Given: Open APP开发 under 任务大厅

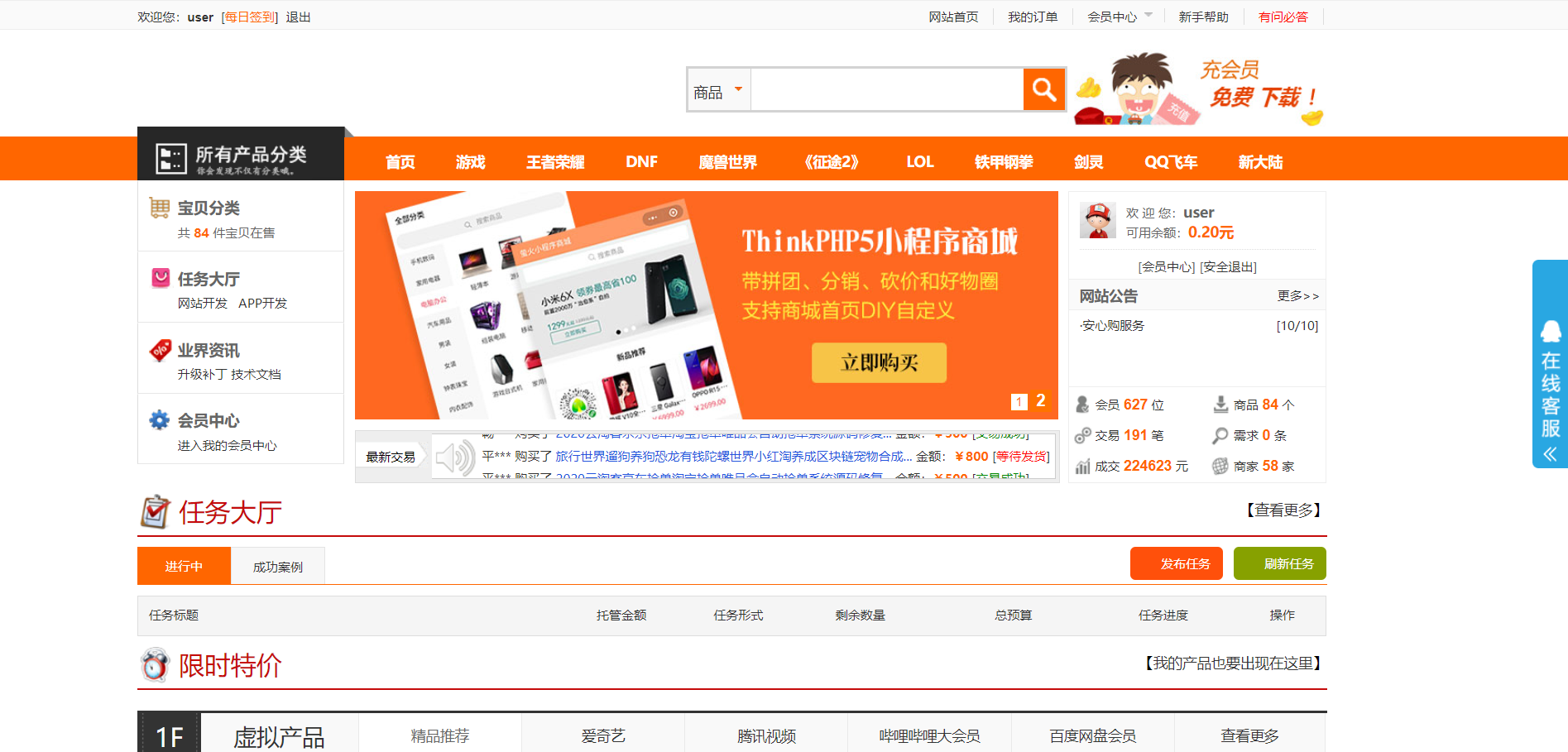Looking at the screenshot, I should point(262,304).
